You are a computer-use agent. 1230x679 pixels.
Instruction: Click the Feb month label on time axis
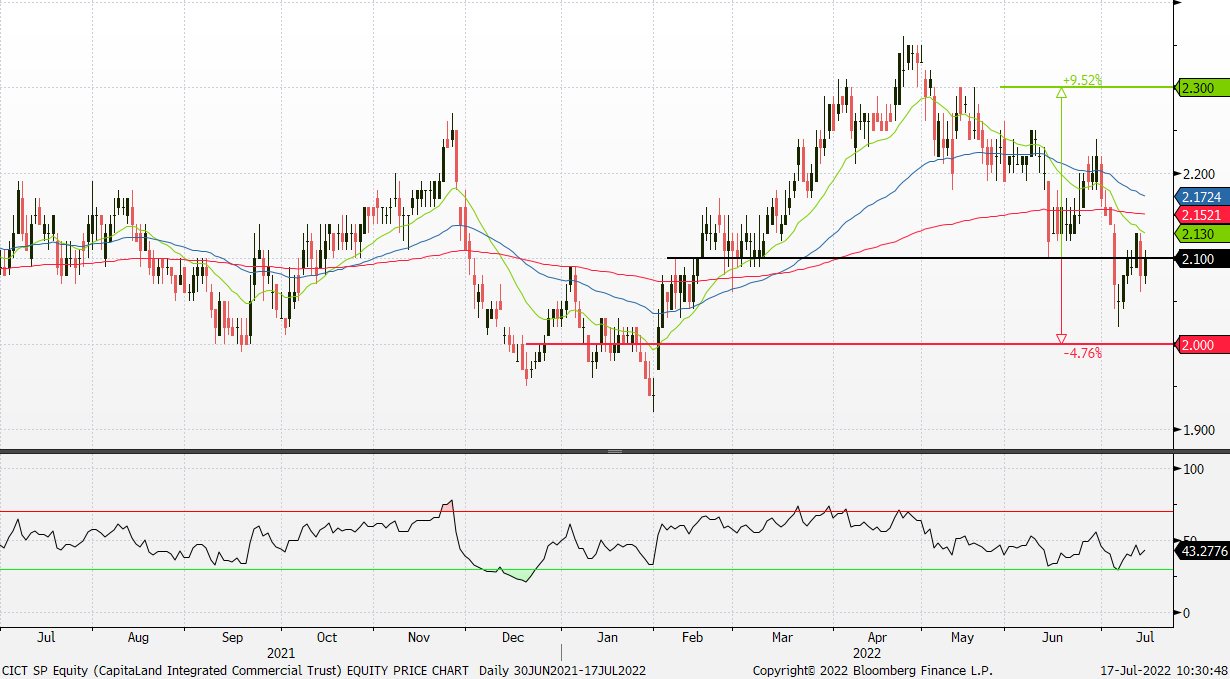pyautogui.click(x=691, y=636)
